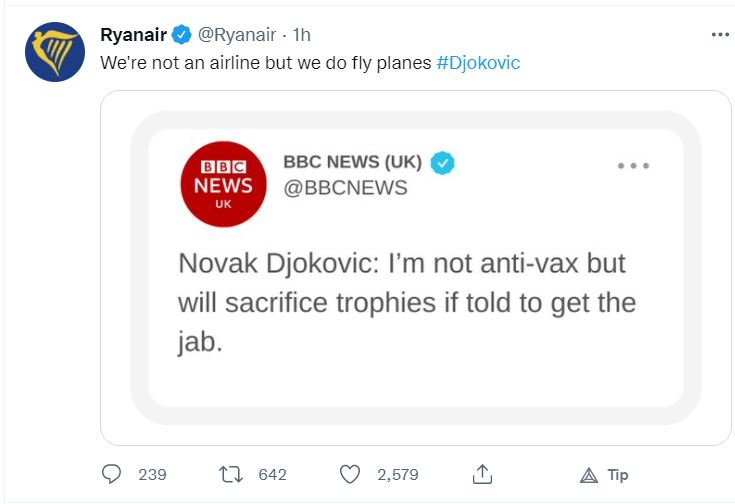Image resolution: width=735 pixels, height=504 pixels.
Task: Click the BBC News red logo
Action: click(222, 183)
